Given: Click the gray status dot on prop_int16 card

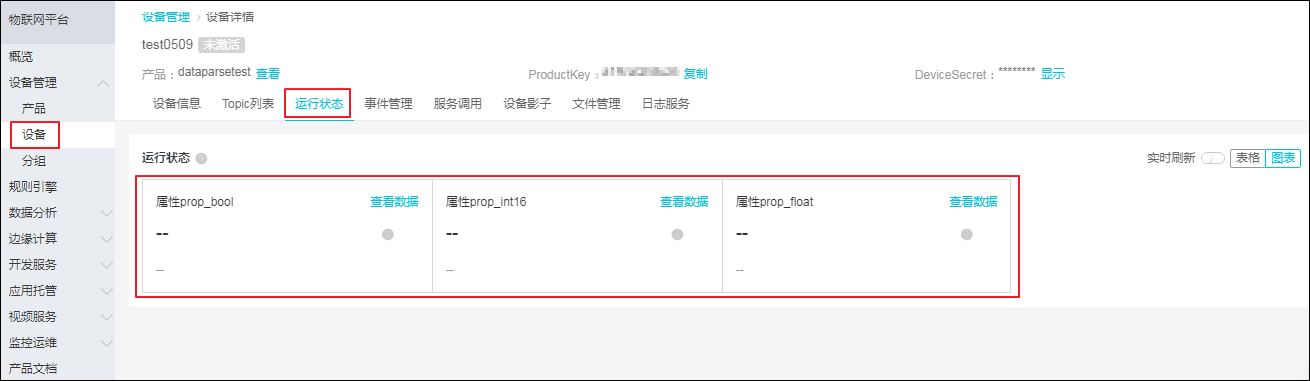Looking at the screenshot, I should 677,234.
